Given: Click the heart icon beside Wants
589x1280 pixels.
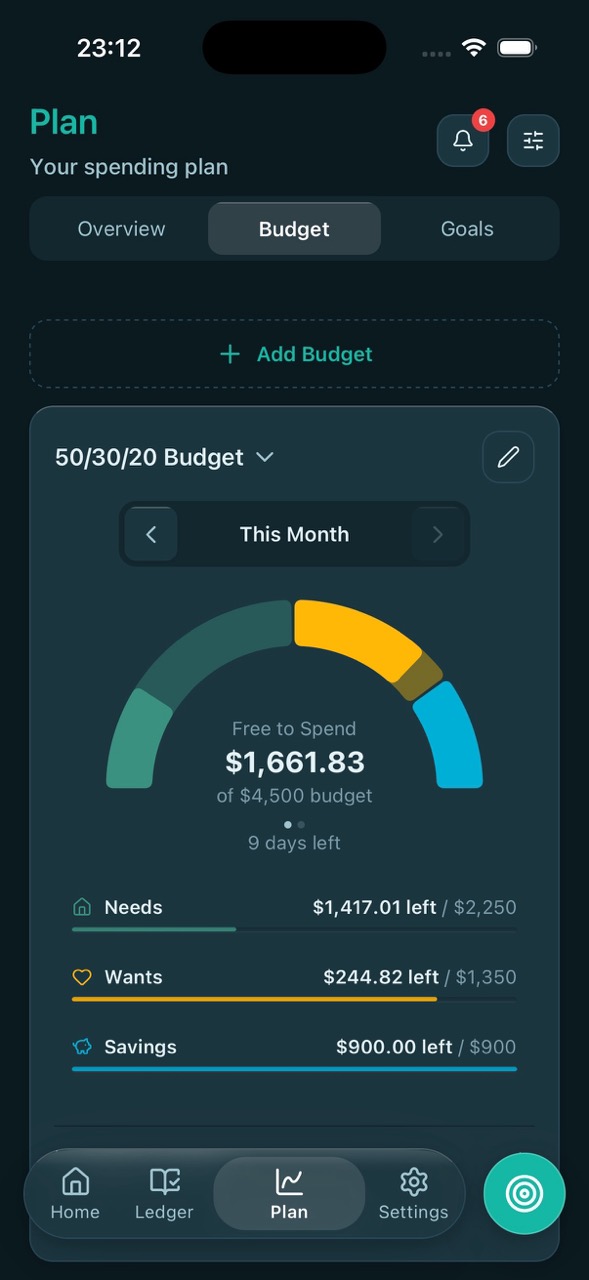Looking at the screenshot, I should 80,976.
